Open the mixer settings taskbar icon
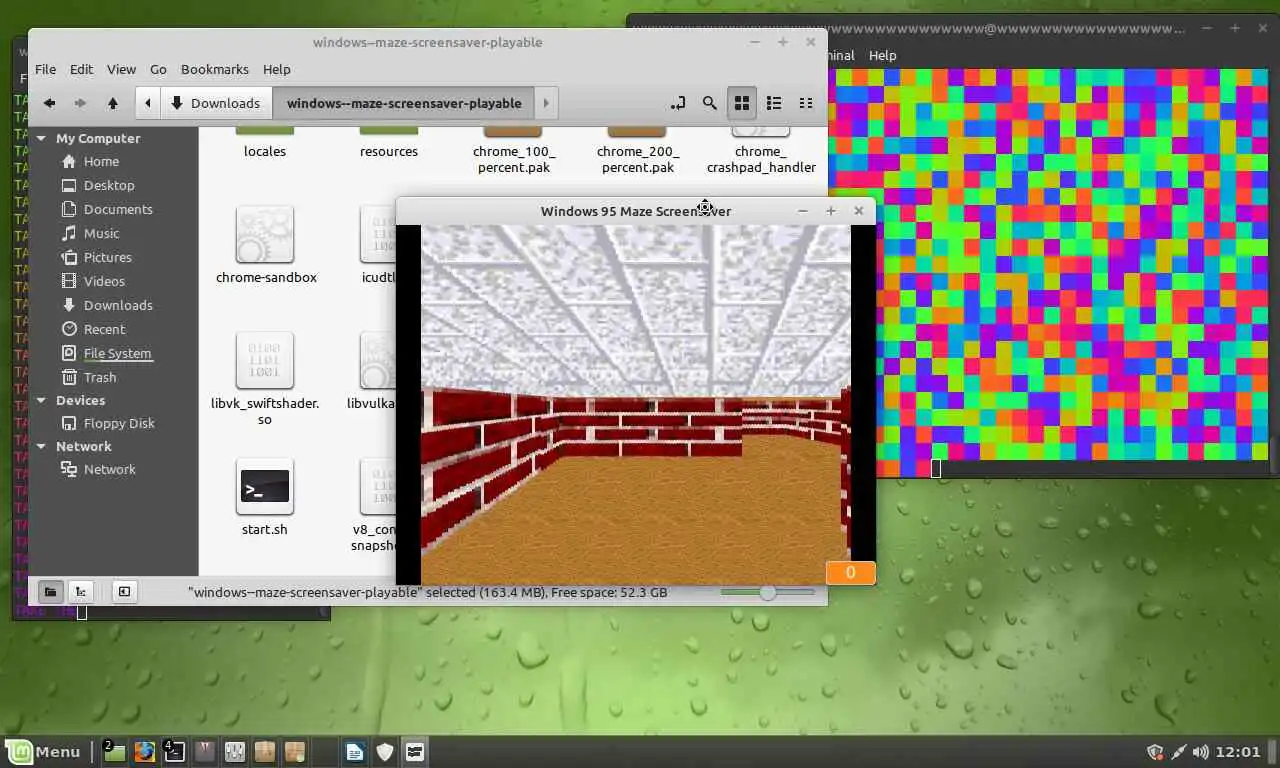The width and height of the screenshot is (1280, 768). pos(235,751)
